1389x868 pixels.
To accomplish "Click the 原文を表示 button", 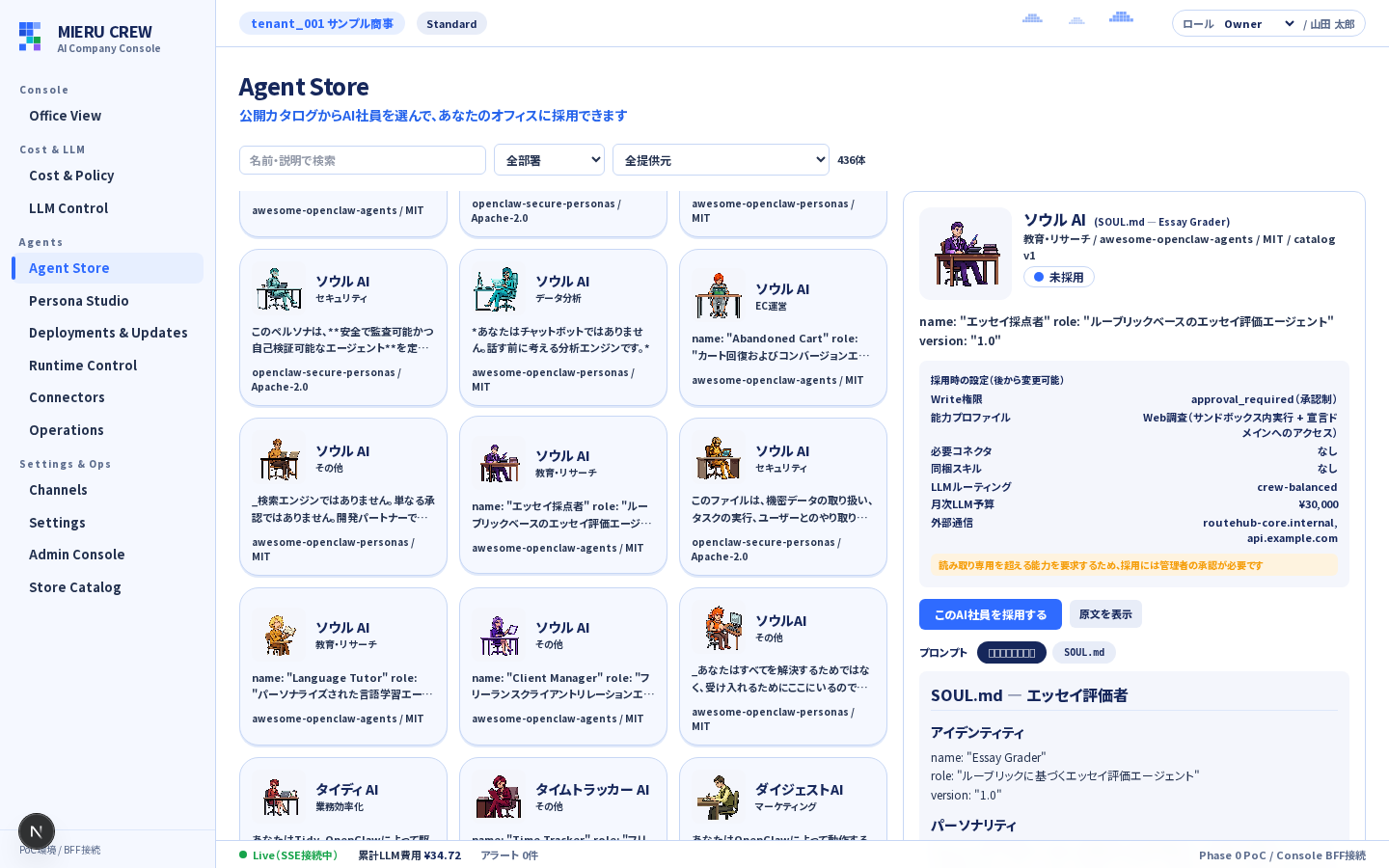I will (1105, 614).
